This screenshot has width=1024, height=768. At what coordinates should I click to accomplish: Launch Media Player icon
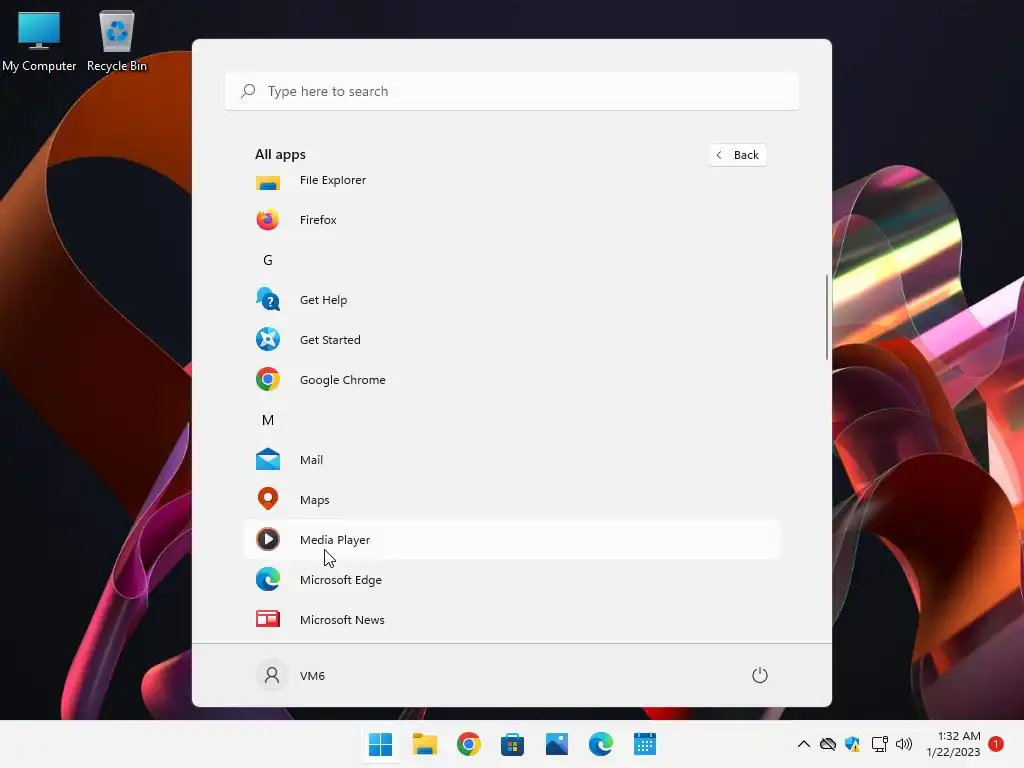(268, 539)
